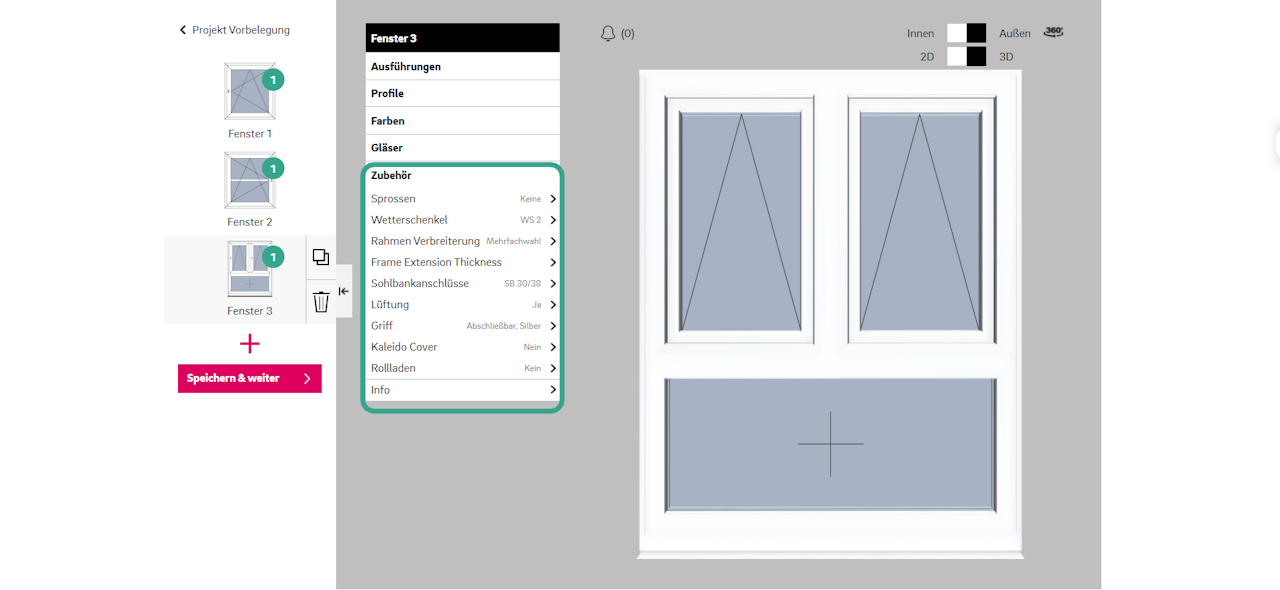Duplicate Fenster 3 with the copy icon
The image size is (1280, 590).
click(x=321, y=257)
